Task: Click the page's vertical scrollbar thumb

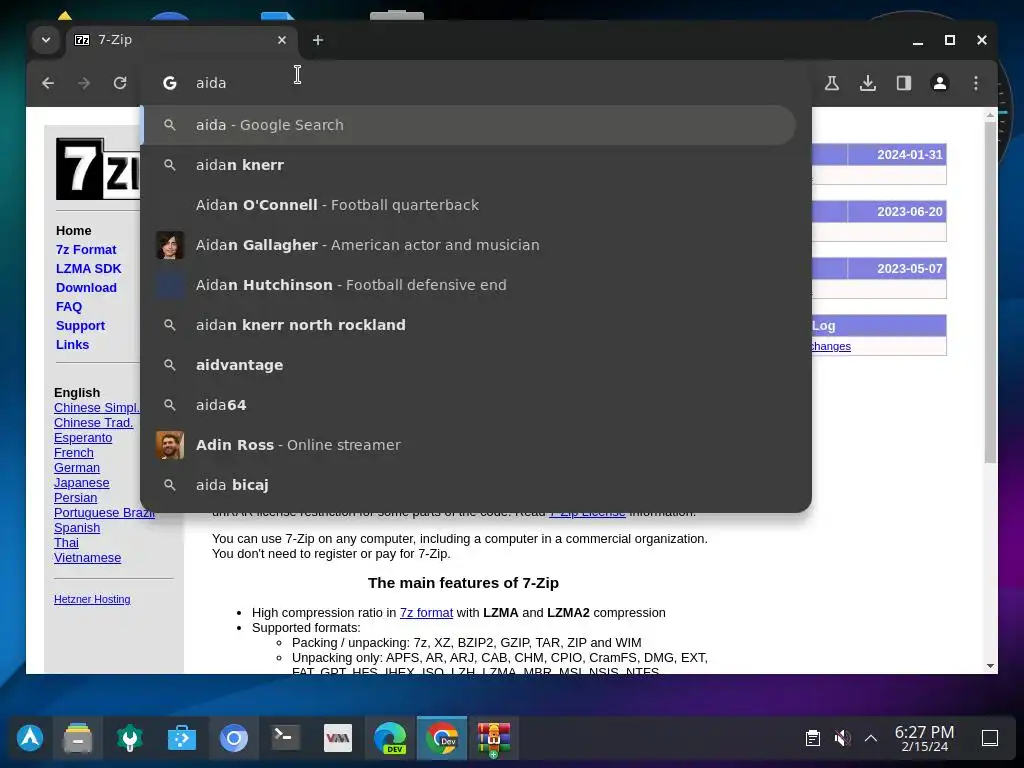Action: (x=990, y=293)
